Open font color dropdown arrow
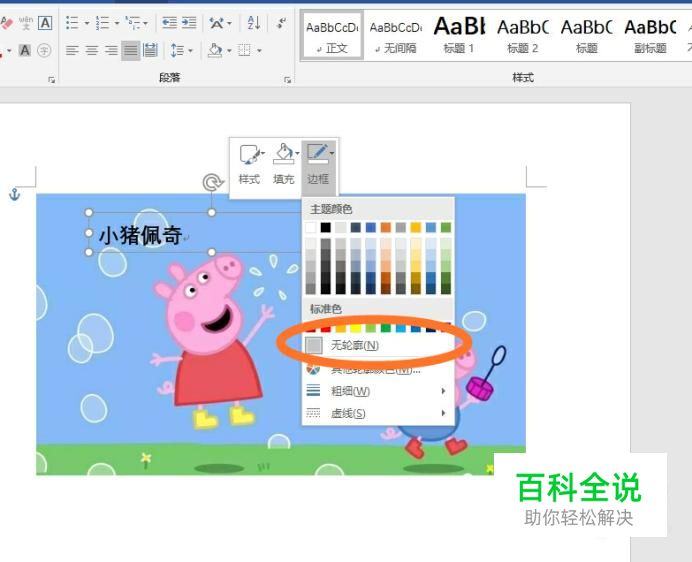This screenshot has width=692, height=562. [x=9, y=51]
